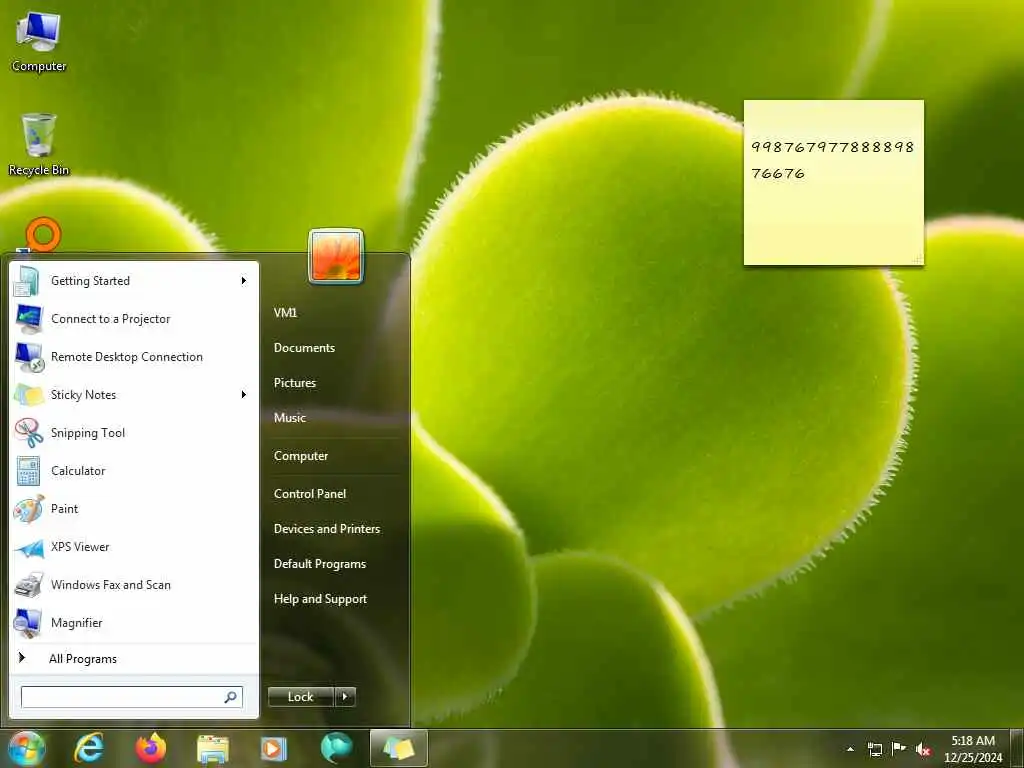
Task: Click the Connect to a Projector icon
Action: (x=28, y=319)
